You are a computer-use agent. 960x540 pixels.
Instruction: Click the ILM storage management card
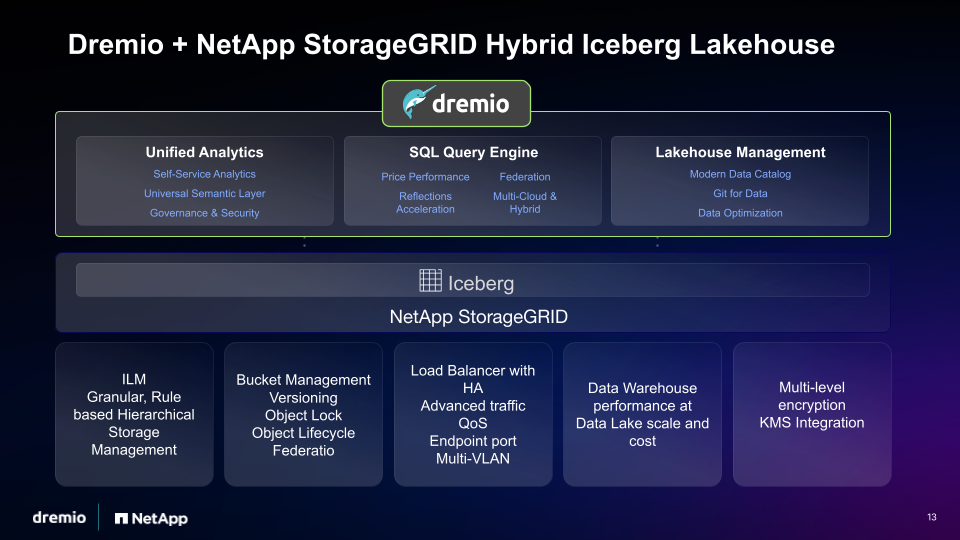134,414
